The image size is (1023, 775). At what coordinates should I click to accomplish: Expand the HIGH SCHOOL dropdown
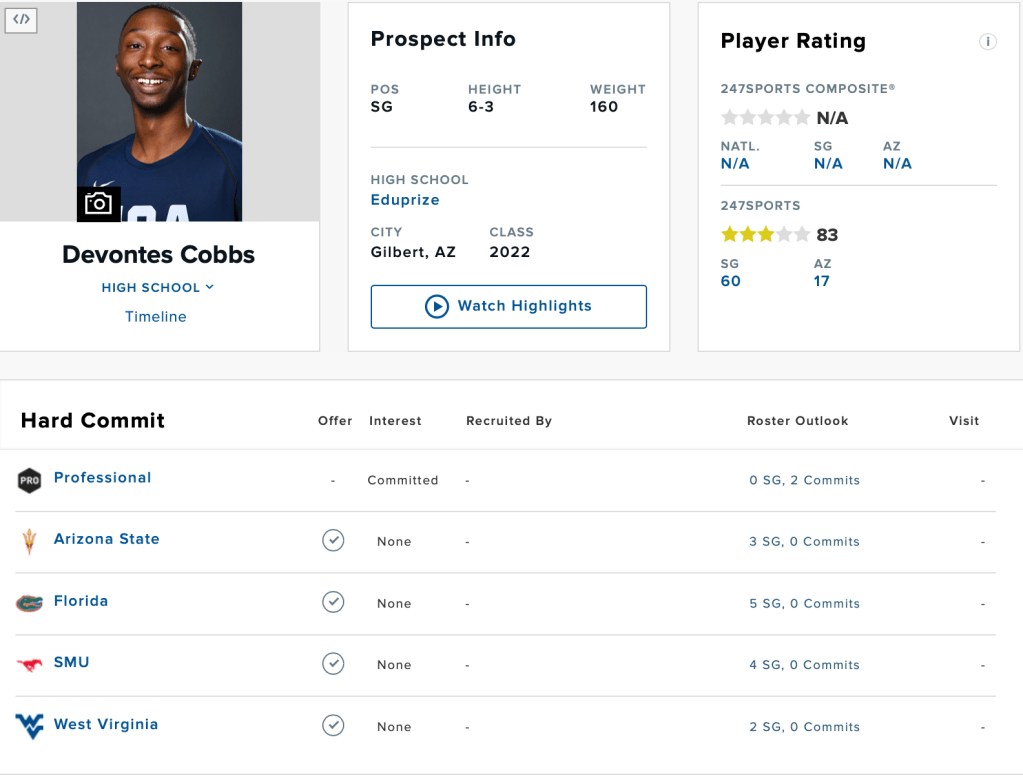click(x=158, y=288)
